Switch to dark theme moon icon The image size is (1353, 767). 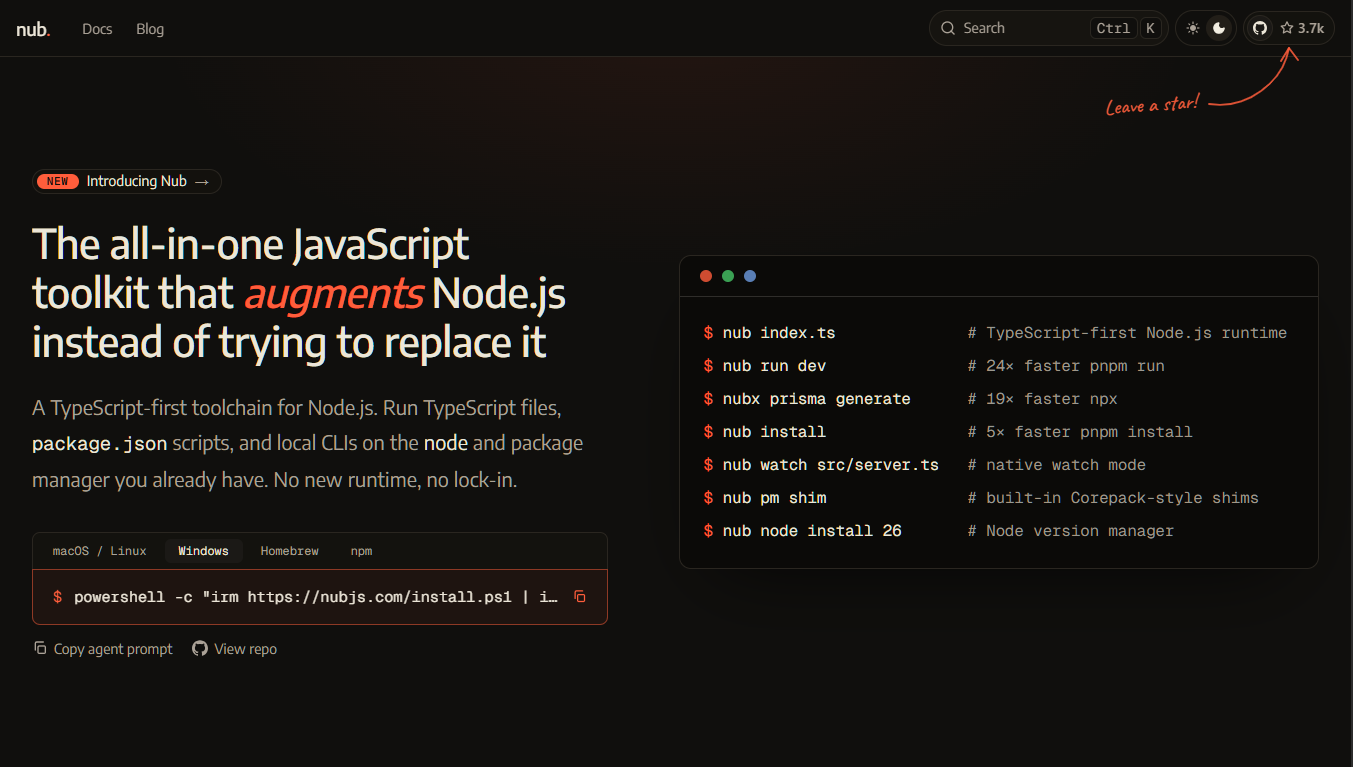click(1219, 28)
